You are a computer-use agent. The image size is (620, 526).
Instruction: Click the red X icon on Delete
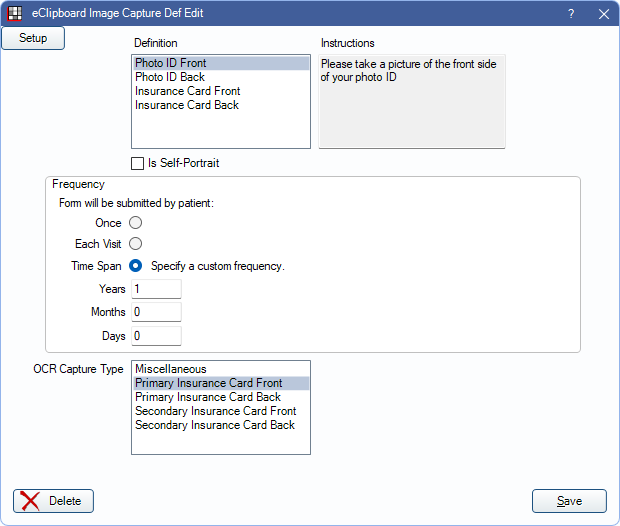tap(32, 501)
